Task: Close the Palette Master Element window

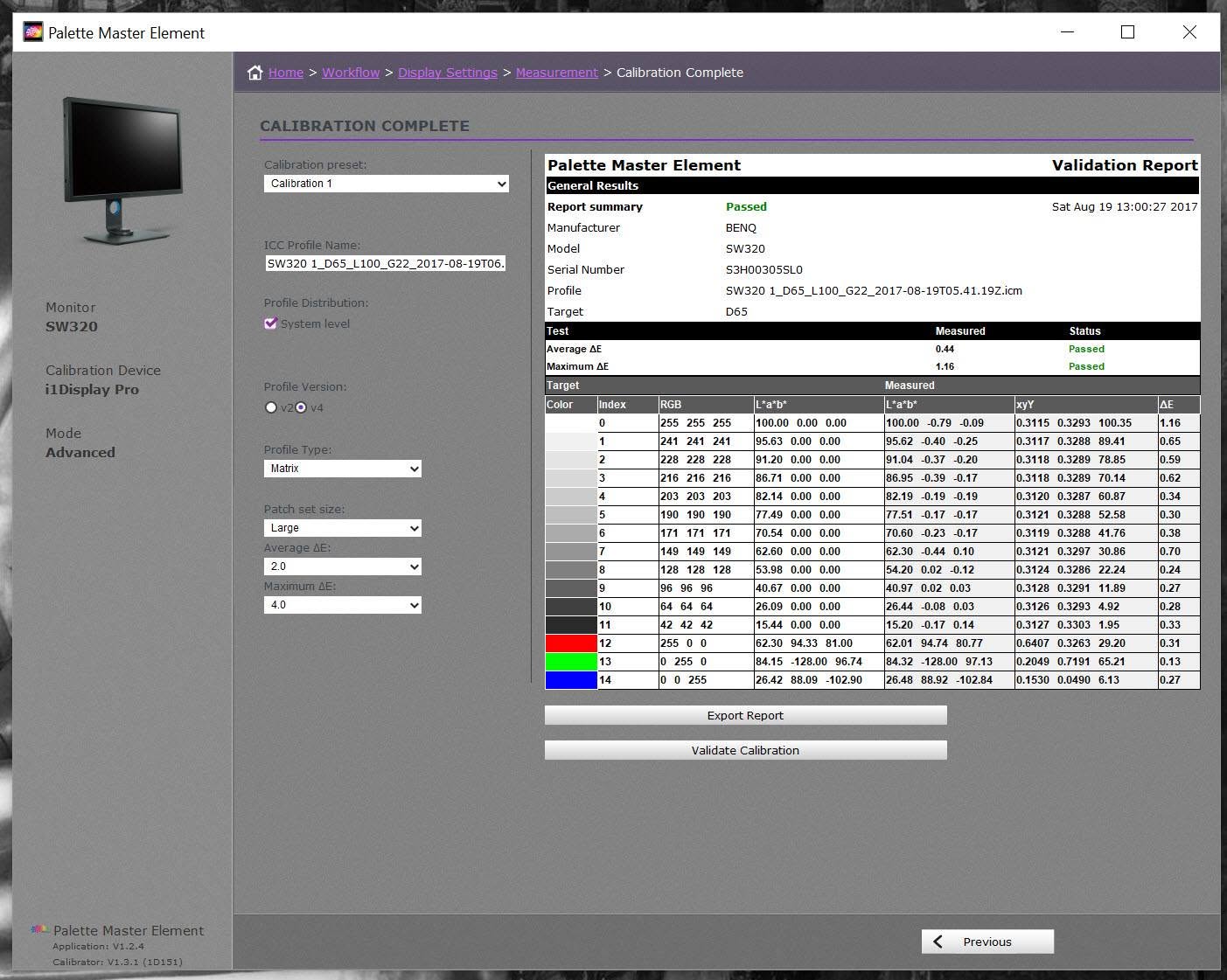Action: (1189, 32)
